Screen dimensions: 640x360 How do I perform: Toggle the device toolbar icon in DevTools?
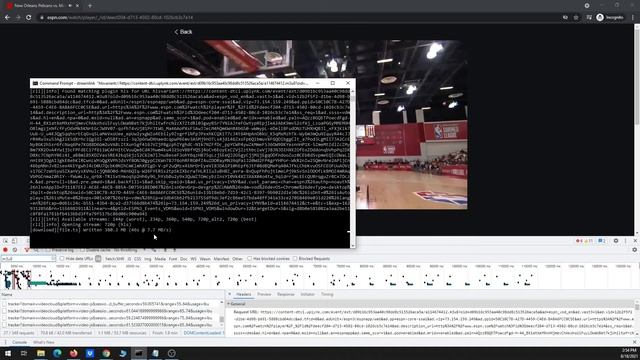tap(15, 241)
